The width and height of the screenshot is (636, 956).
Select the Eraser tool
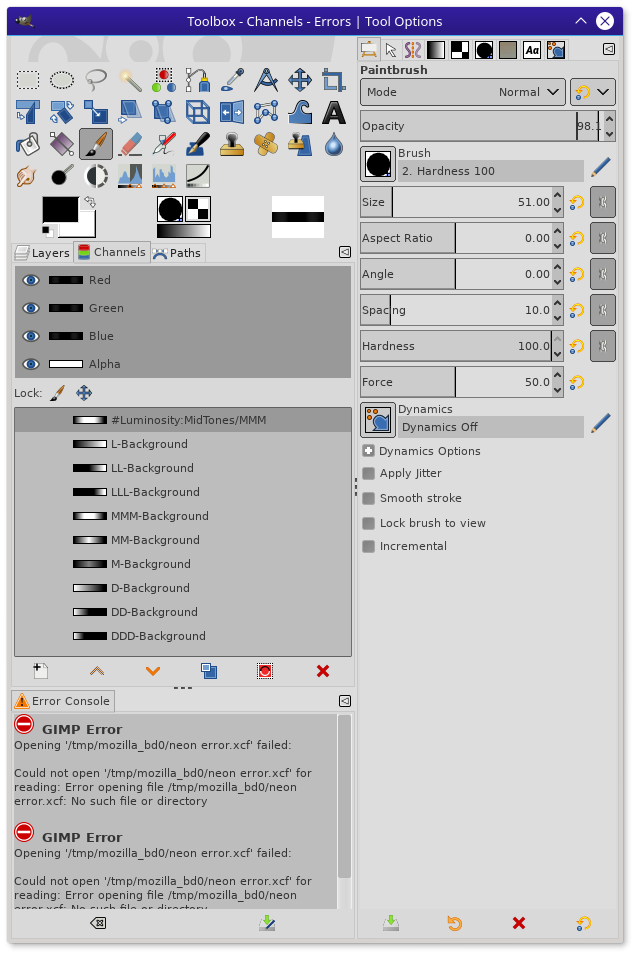tap(130, 145)
